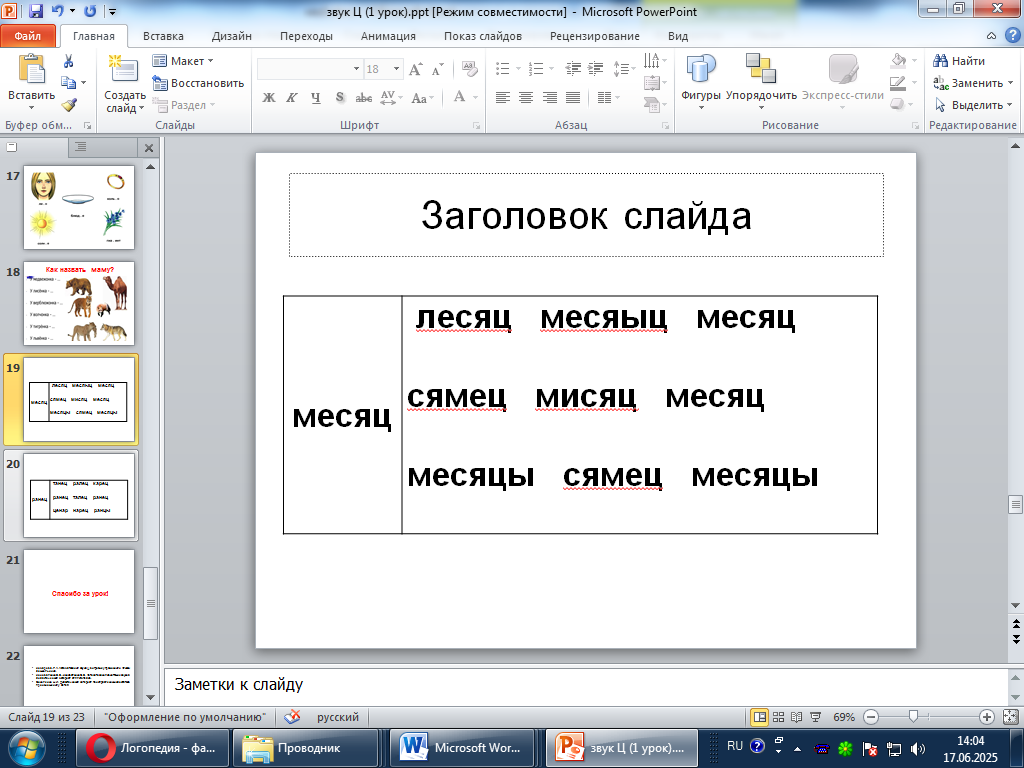
Task: Open the Анимация ribbon tab
Action: point(388,36)
